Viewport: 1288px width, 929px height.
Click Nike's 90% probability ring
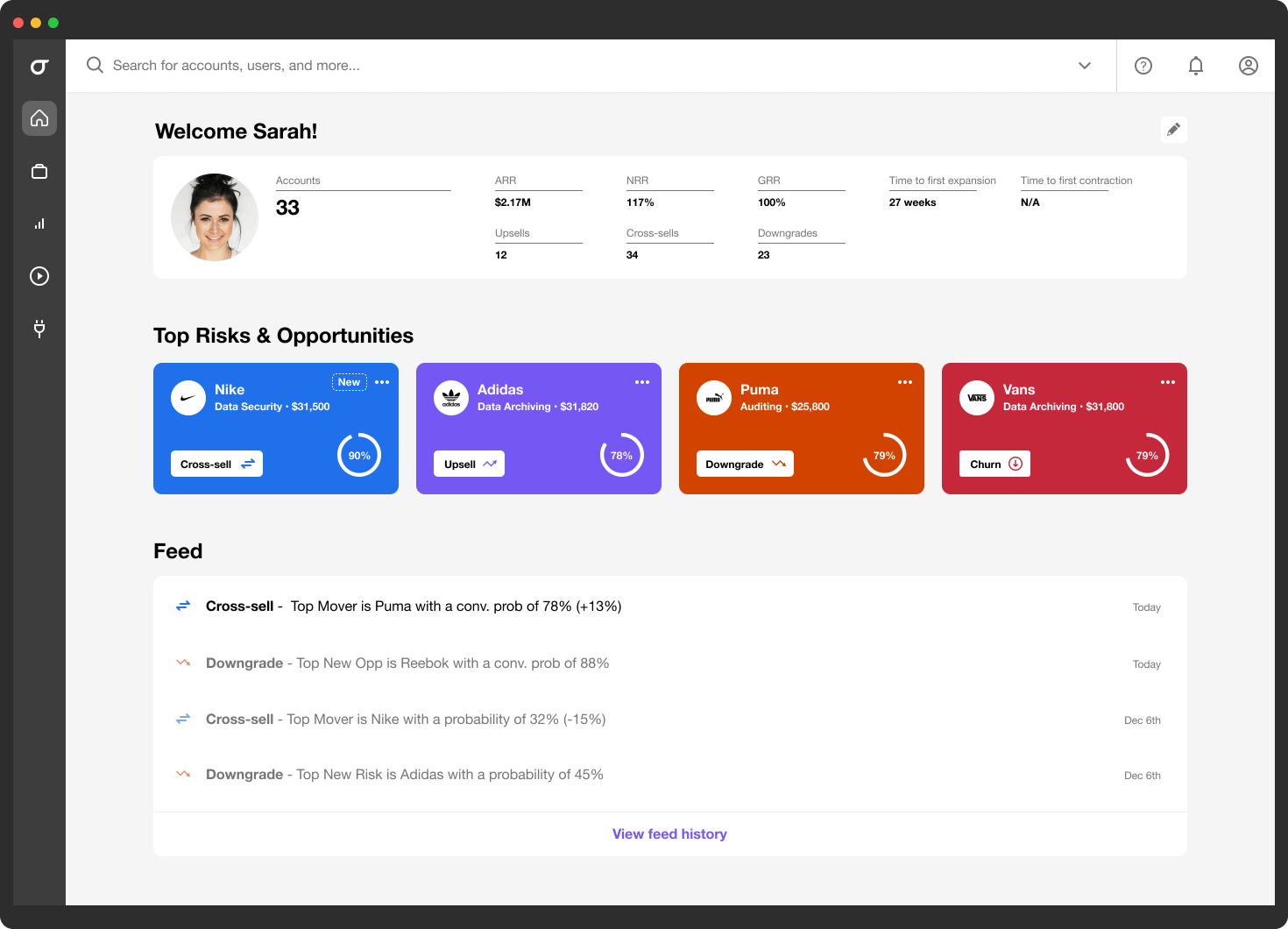(x=359, y=455)
